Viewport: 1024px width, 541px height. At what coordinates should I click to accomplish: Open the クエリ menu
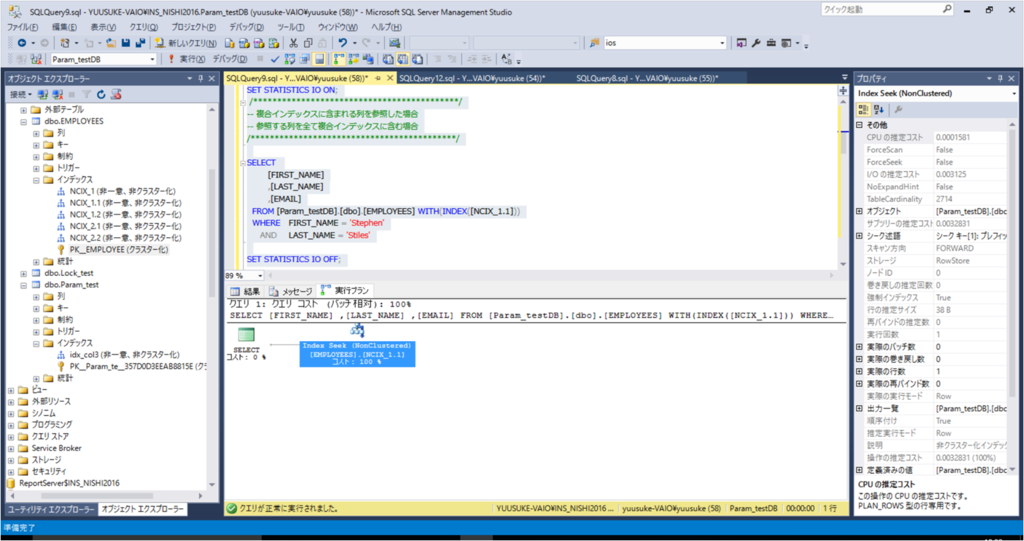click(143, 27)
